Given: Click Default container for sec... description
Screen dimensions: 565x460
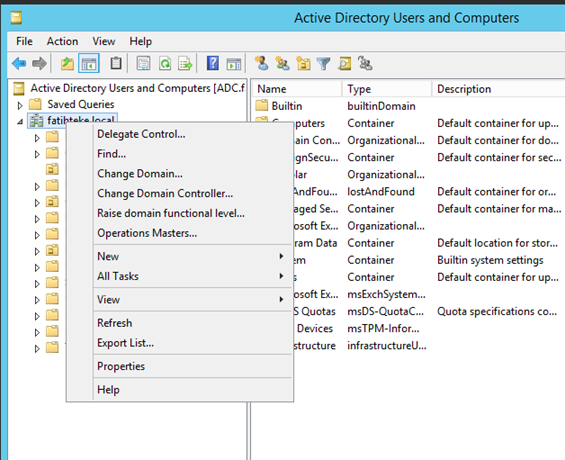Looking at the screenshot, I should [499, 157].
